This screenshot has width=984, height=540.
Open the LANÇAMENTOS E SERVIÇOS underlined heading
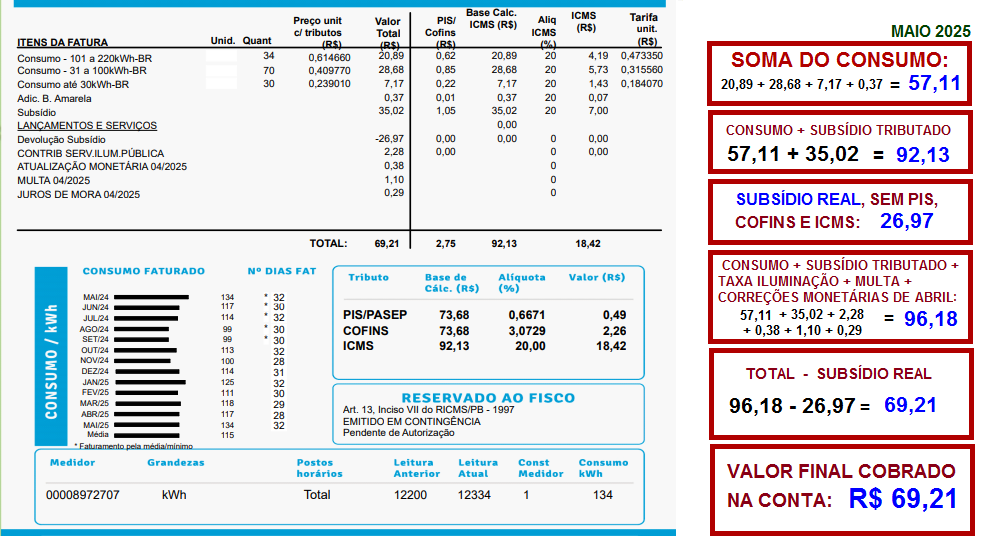pos(87,126)
